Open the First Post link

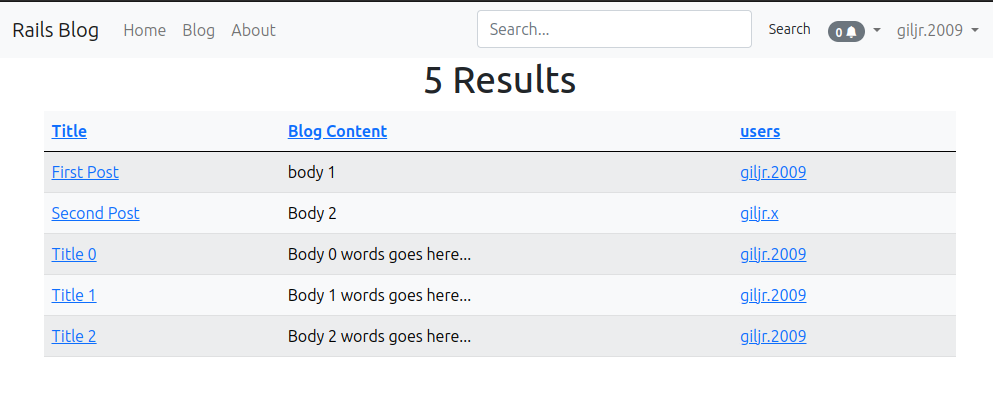(85, 172)
